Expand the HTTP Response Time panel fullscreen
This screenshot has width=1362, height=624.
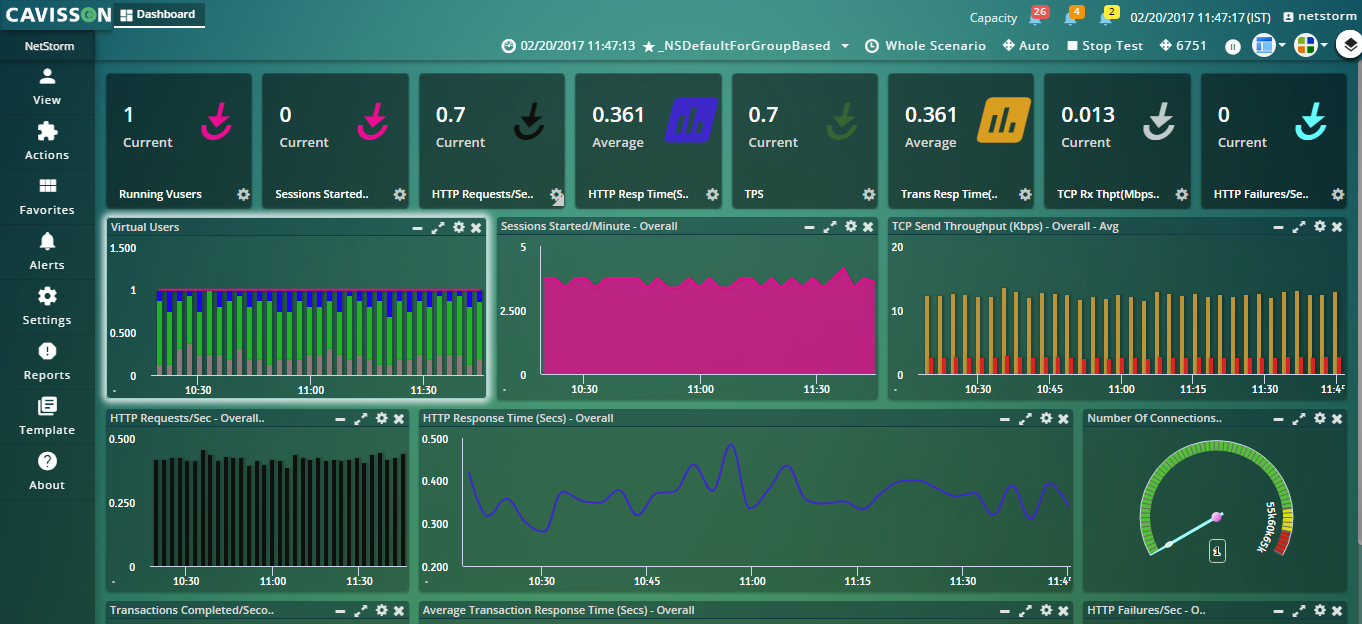1025,419
